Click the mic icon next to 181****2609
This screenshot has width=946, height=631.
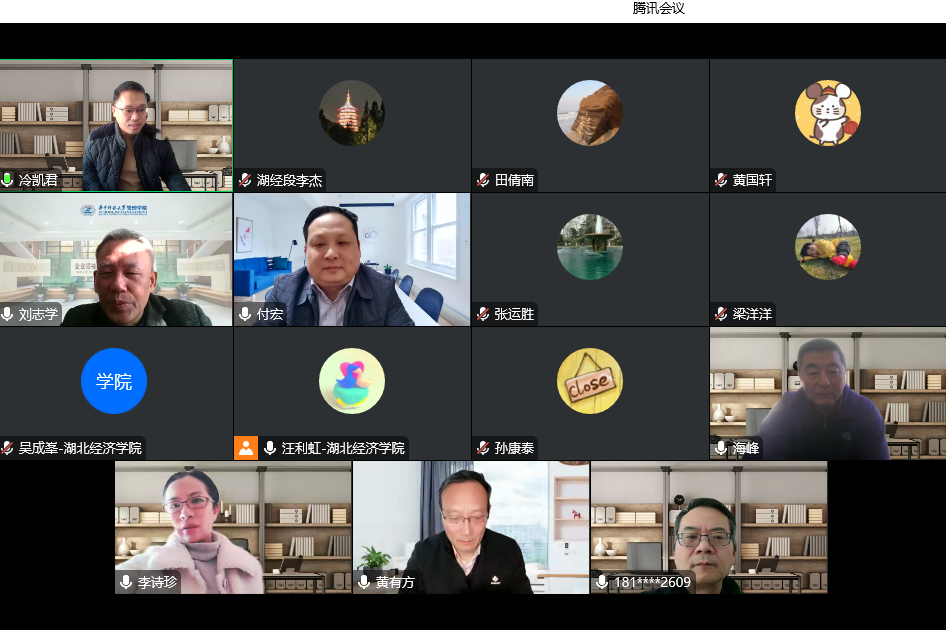602,582
